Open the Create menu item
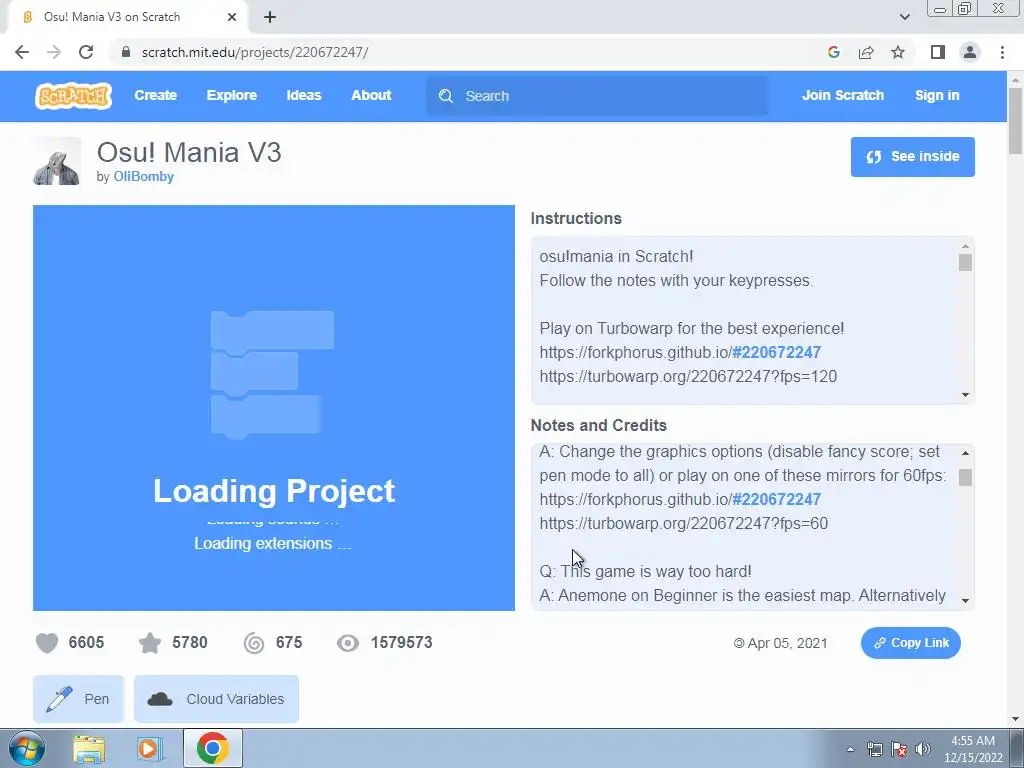The width and height of the screenshot is (1024, 768). tap(155, 95)
